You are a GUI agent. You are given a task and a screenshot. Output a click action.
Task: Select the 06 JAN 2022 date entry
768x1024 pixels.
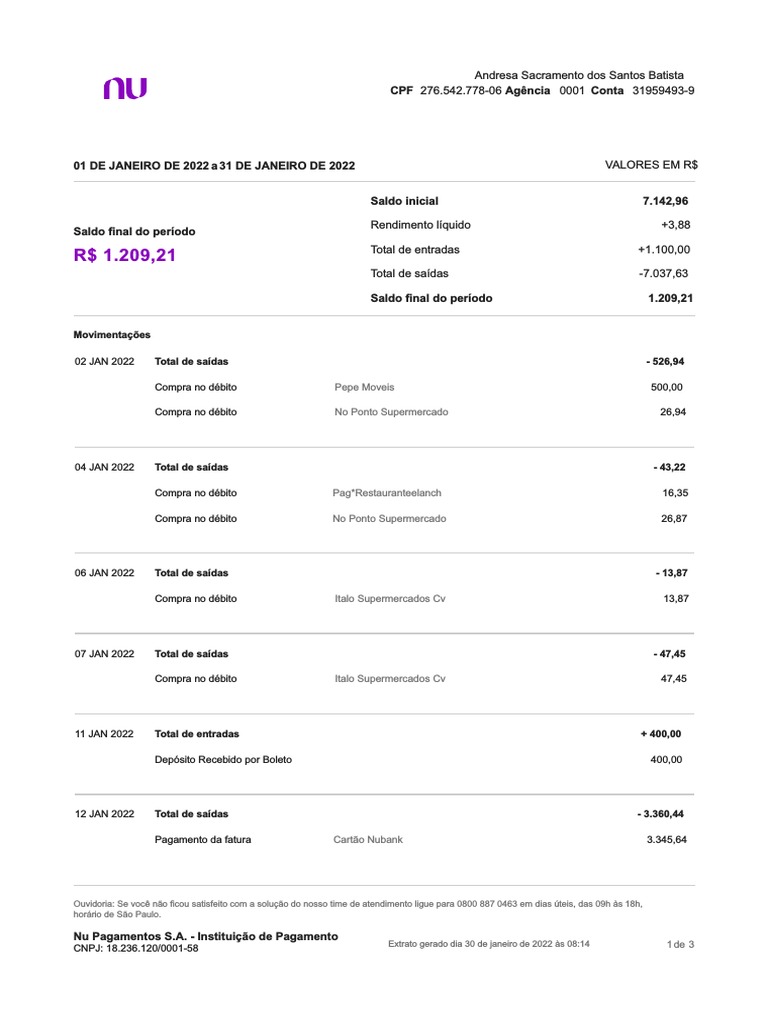coord(104,573)
